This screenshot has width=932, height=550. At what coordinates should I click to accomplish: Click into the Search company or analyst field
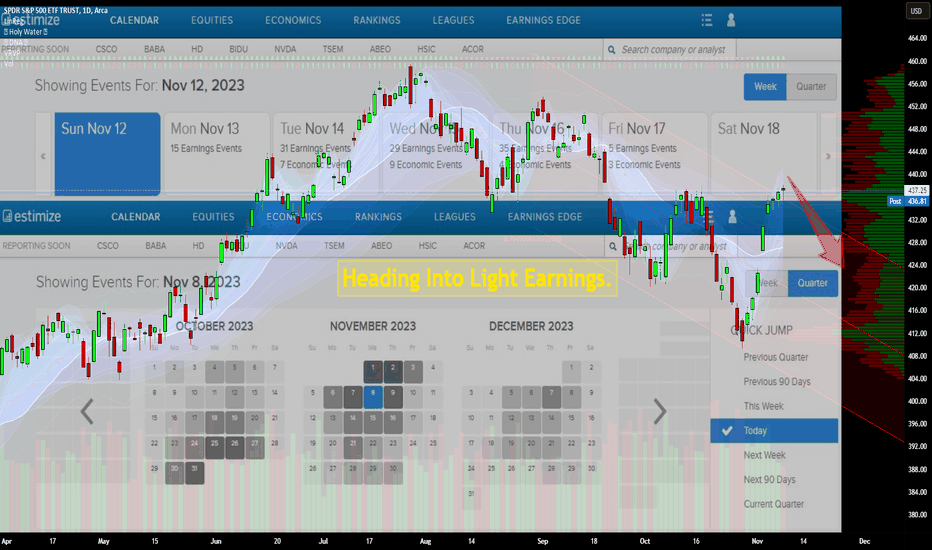670,50
